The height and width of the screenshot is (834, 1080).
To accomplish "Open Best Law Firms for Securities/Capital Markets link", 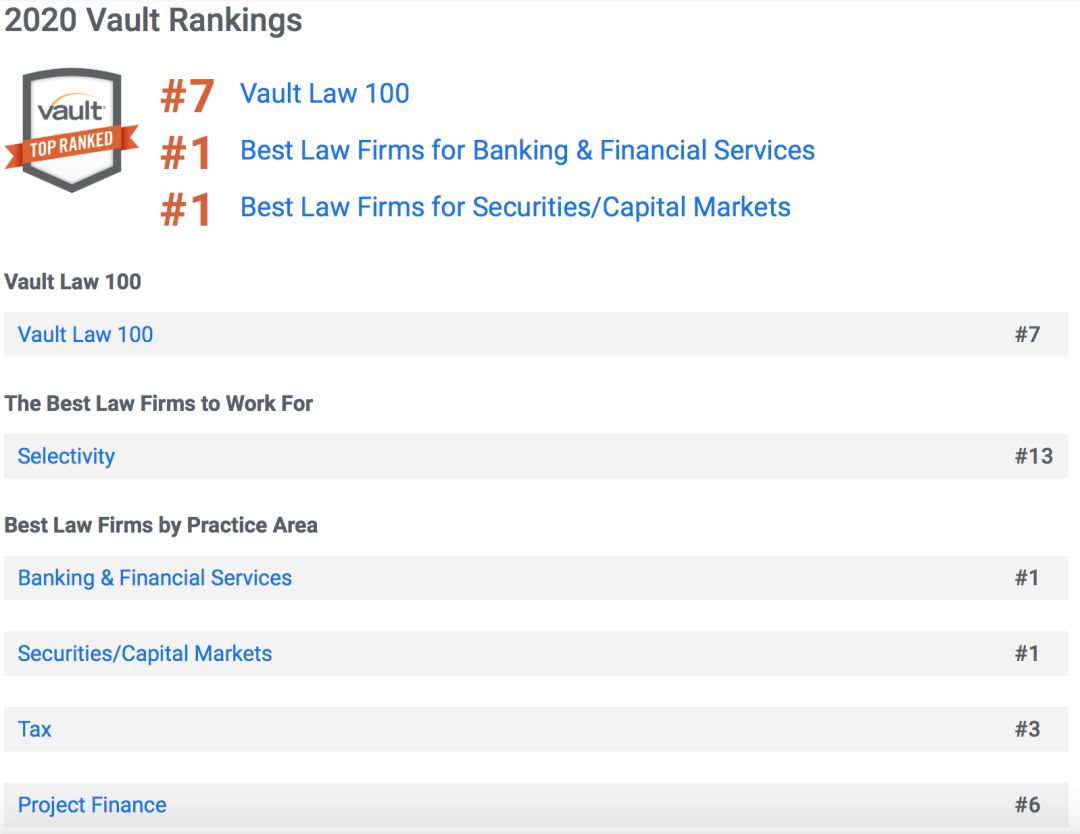I will click(x=515, y=207).
